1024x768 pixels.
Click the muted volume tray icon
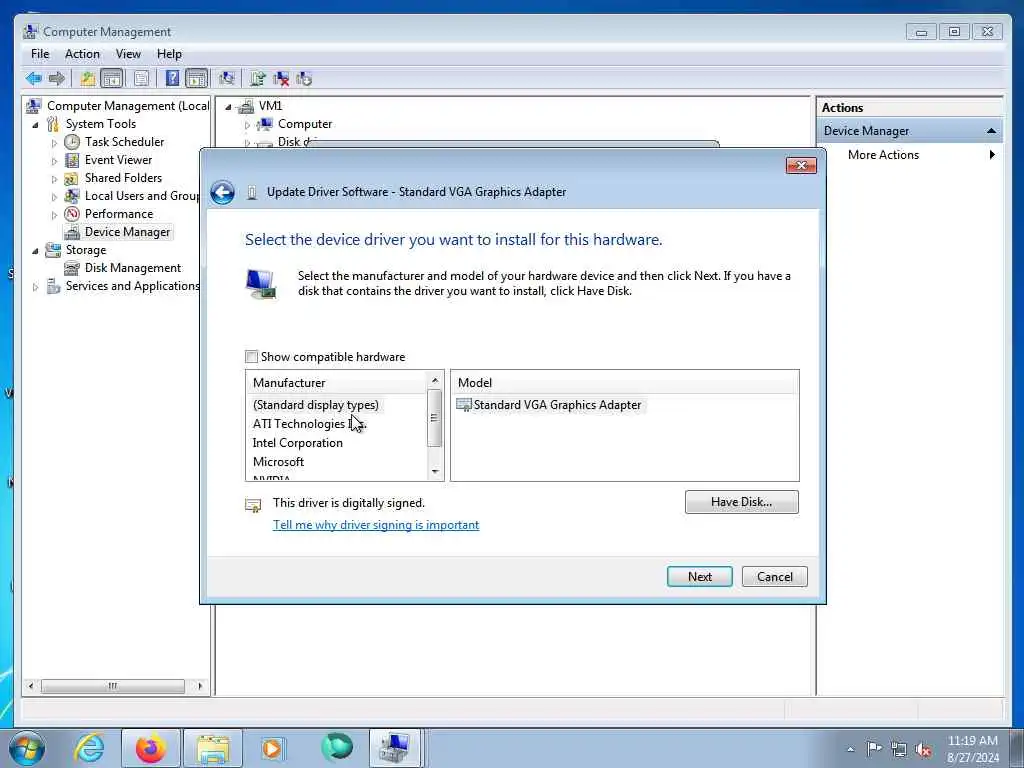(923, 750)
